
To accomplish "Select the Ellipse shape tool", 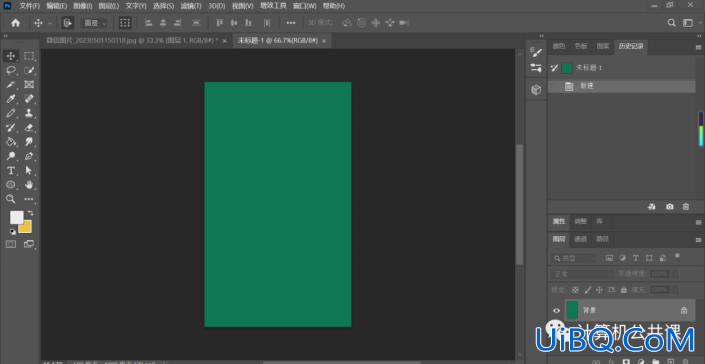I will coord(11,185).
